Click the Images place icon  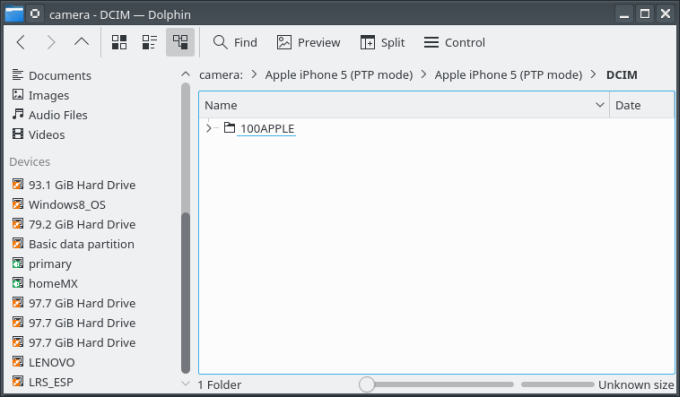coord(18,95)
